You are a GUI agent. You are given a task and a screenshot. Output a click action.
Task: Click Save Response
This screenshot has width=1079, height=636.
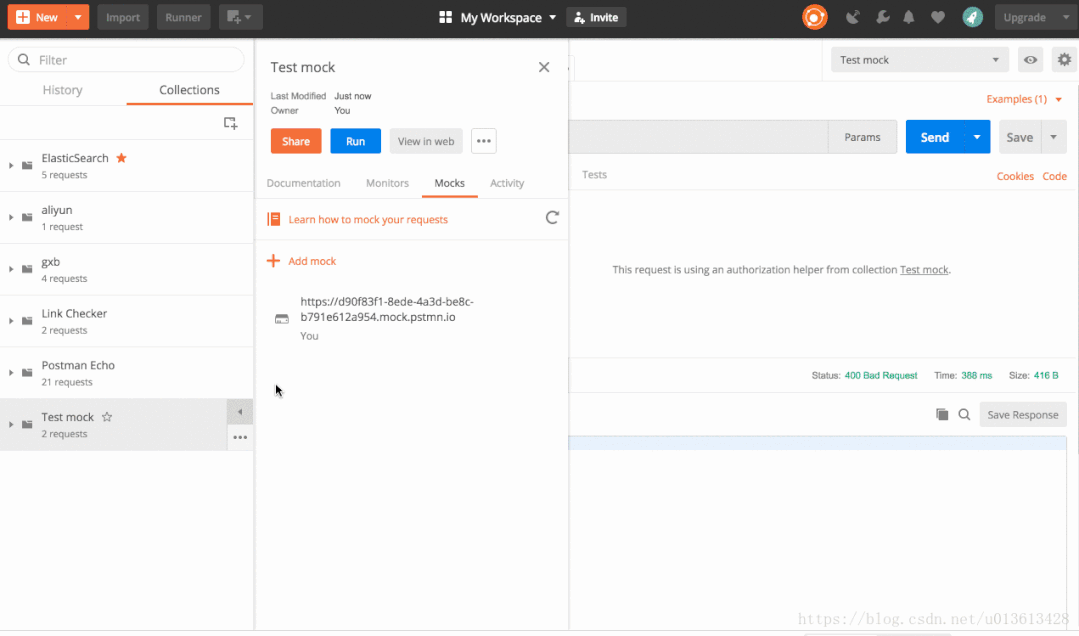tap(1023, 414)
